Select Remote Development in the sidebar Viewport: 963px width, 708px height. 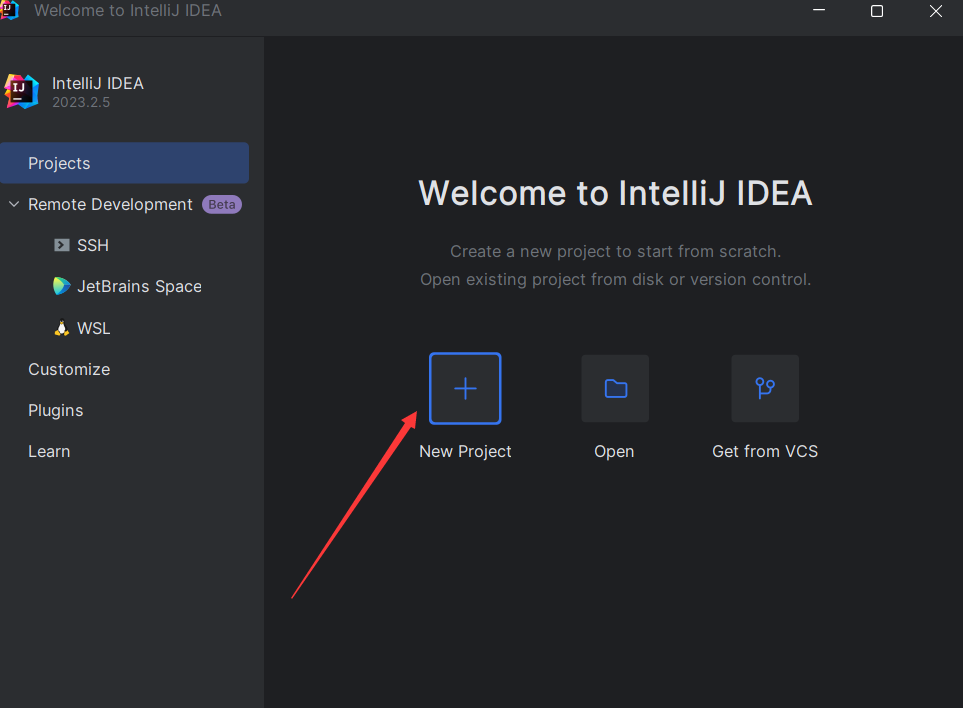click(111, 204)
